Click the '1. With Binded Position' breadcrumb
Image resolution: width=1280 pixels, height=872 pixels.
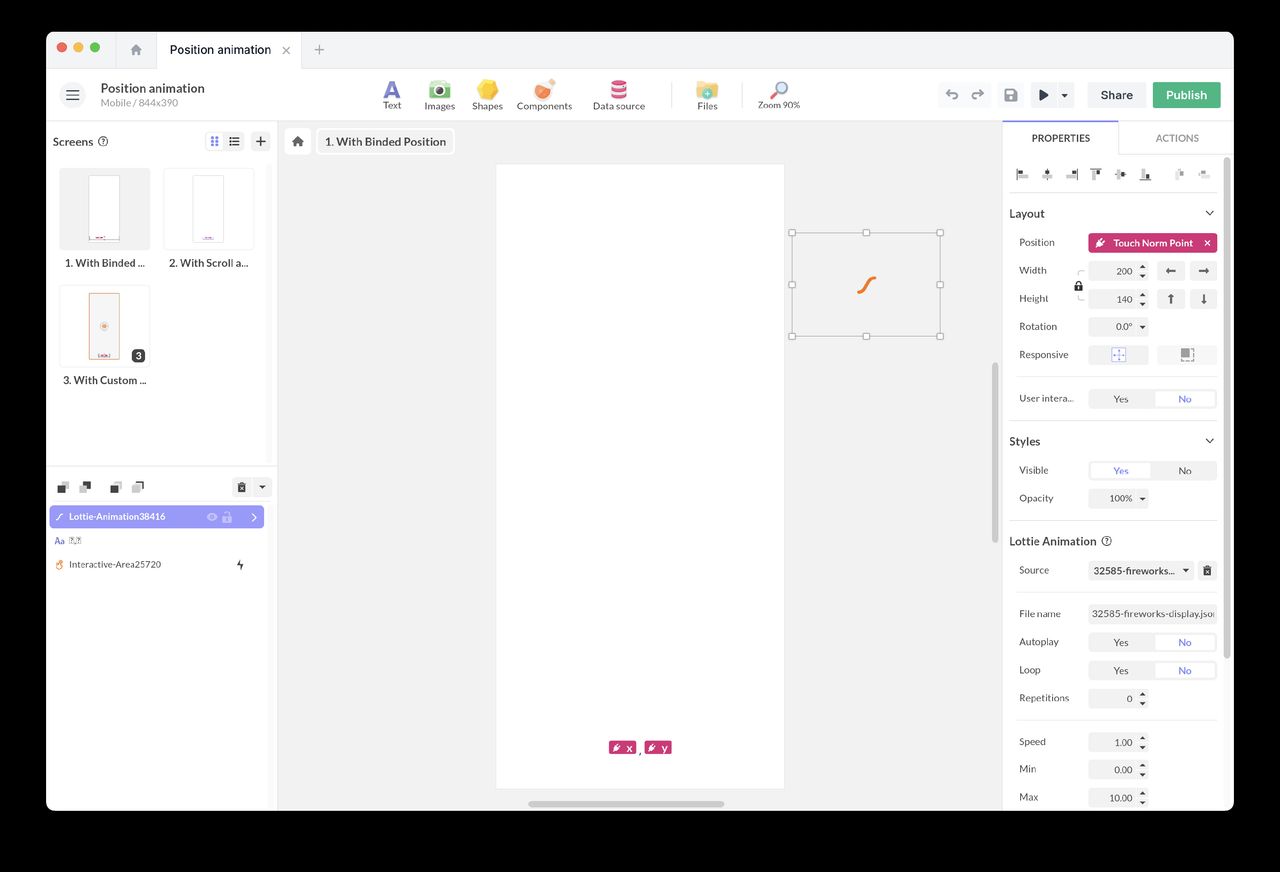386,141
